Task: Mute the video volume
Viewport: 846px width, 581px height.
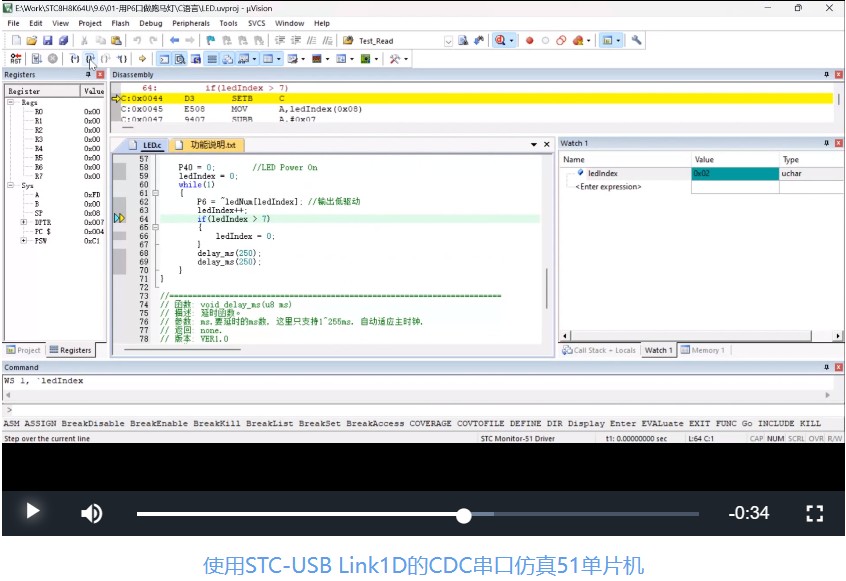Action: 92,513
